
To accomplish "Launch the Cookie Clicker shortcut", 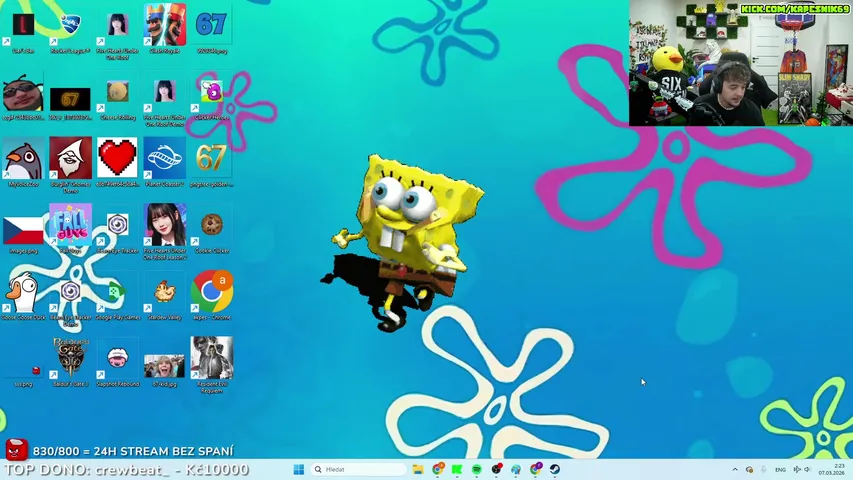I will [x=212, y=231].
